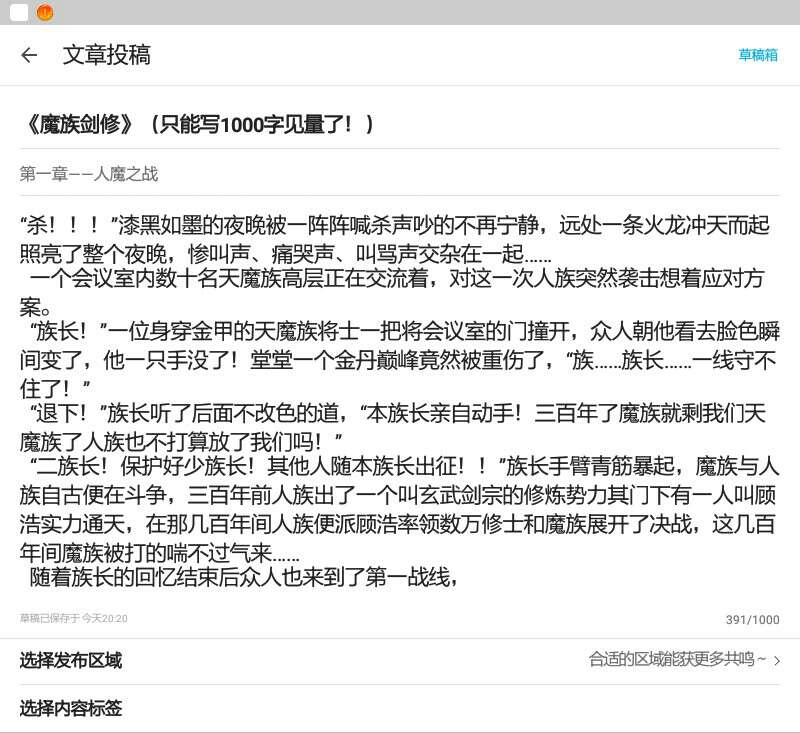The image size is (800, 733).
Task: Open the 选择内容标签 selector
Action: [71, 708]
